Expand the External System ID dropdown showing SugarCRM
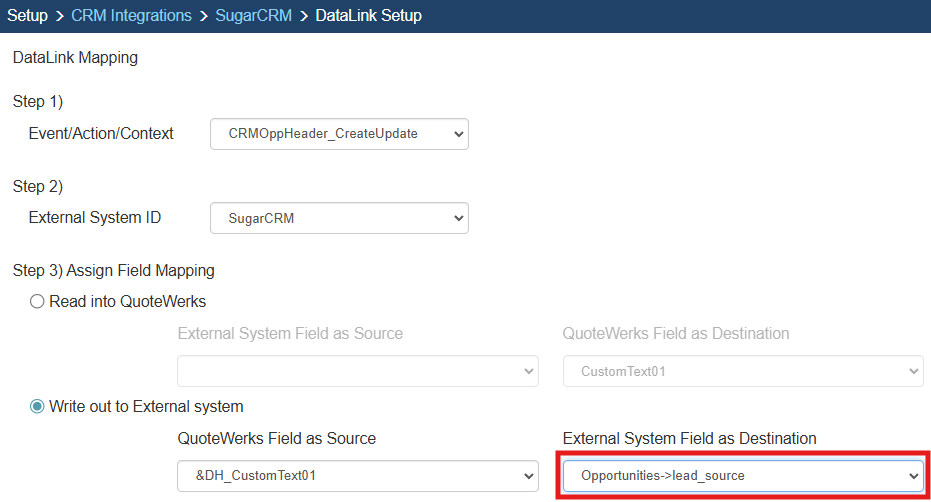This screenshot has height=502, width=931. click(x=339, y=218)
